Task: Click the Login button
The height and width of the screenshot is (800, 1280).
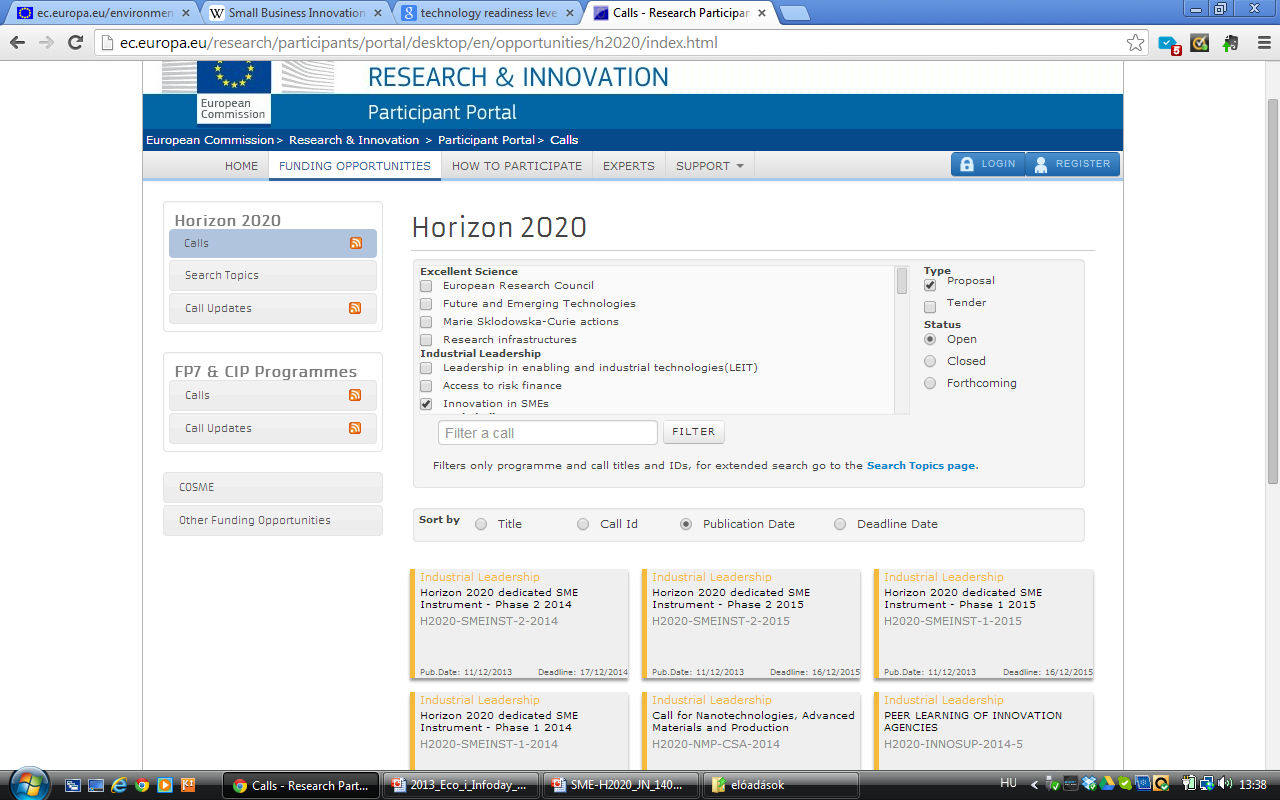Action: (x=988, y=164)
